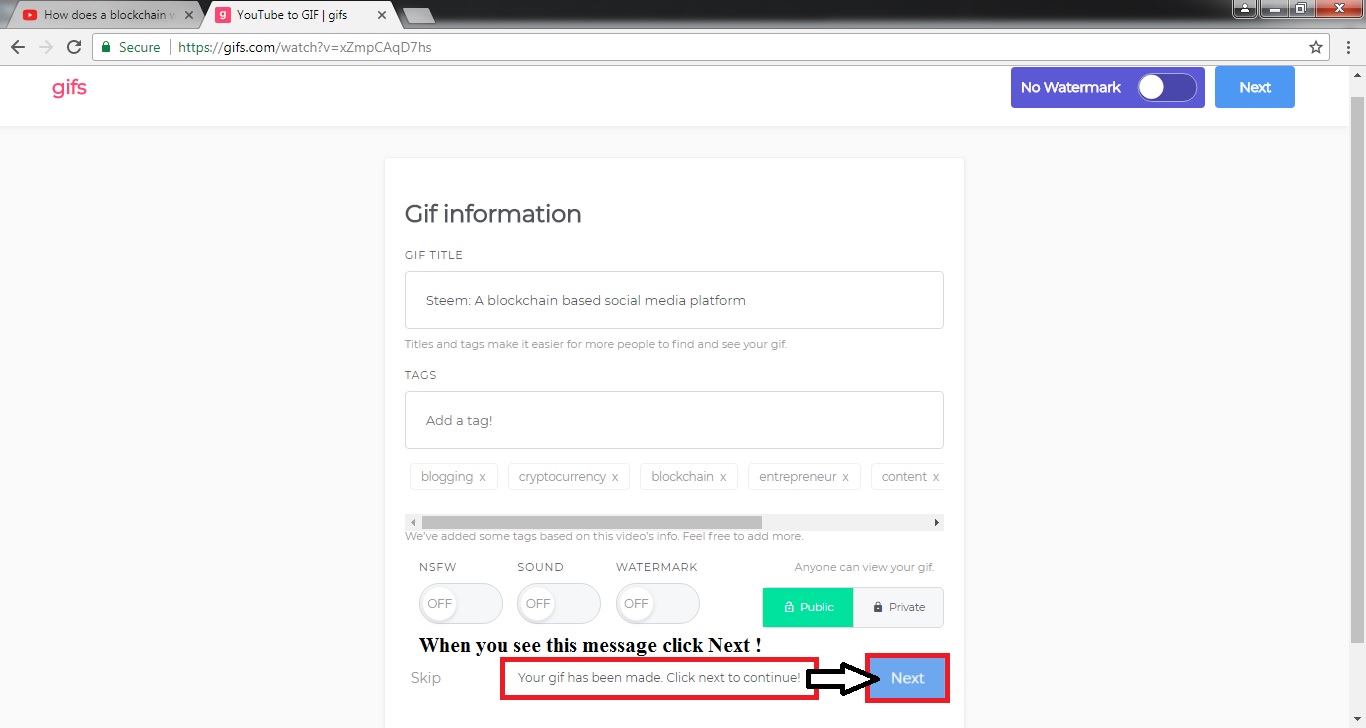Click the 'Gif information' heading
1366x728 pixels.
493,214
